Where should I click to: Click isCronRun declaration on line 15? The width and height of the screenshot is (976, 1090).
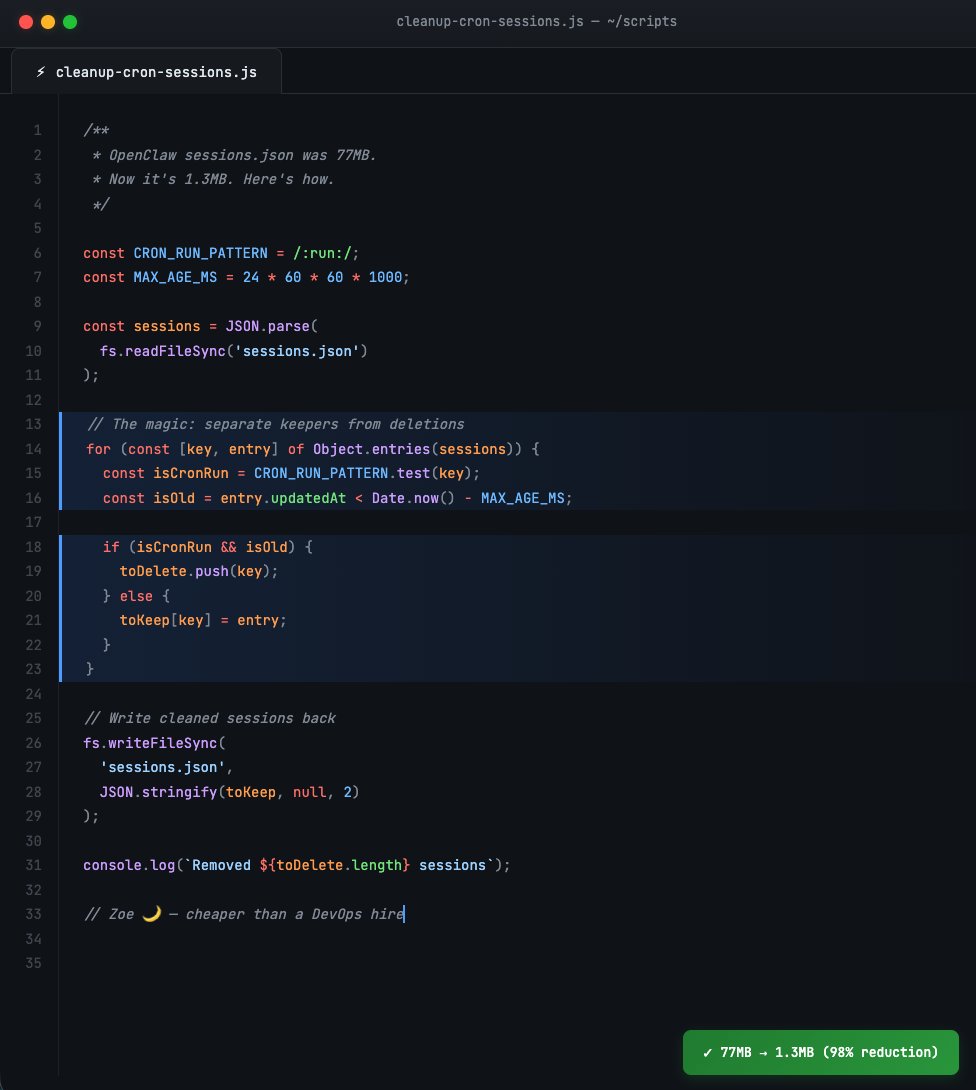pyautogui.click(x=190, y=473)
